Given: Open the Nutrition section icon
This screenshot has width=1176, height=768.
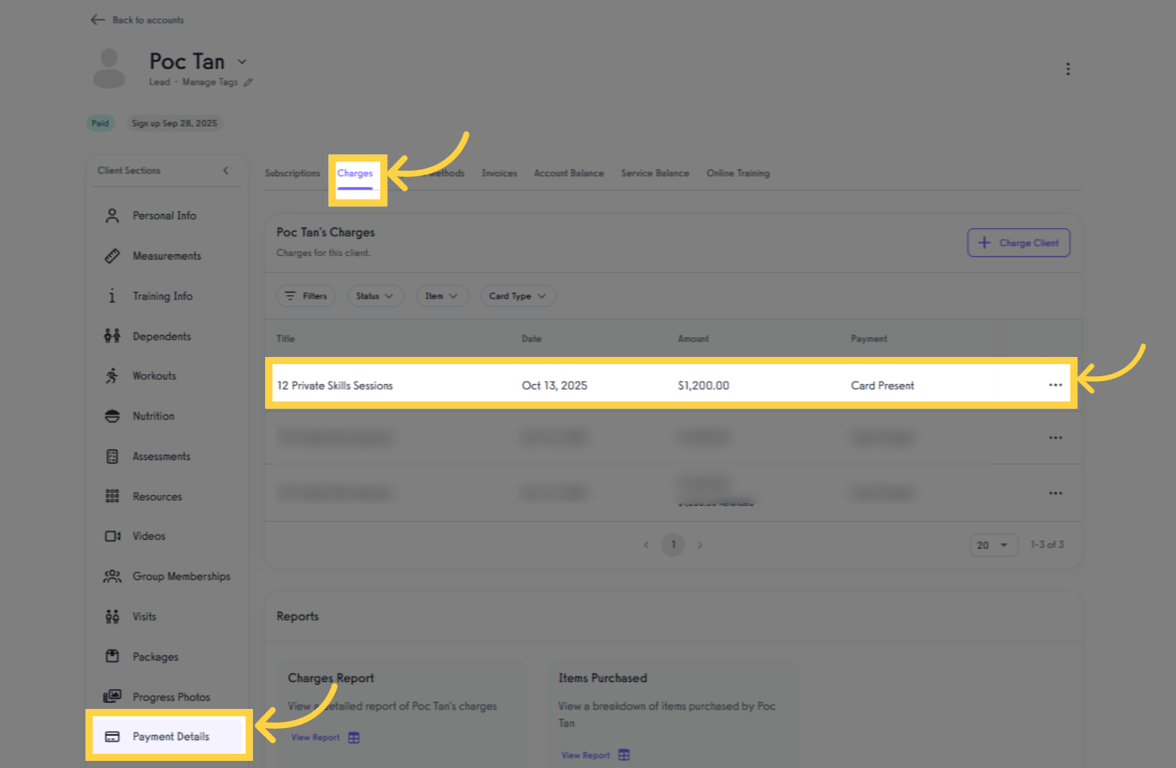Looking at the screenshot, I should coord(113,415).
